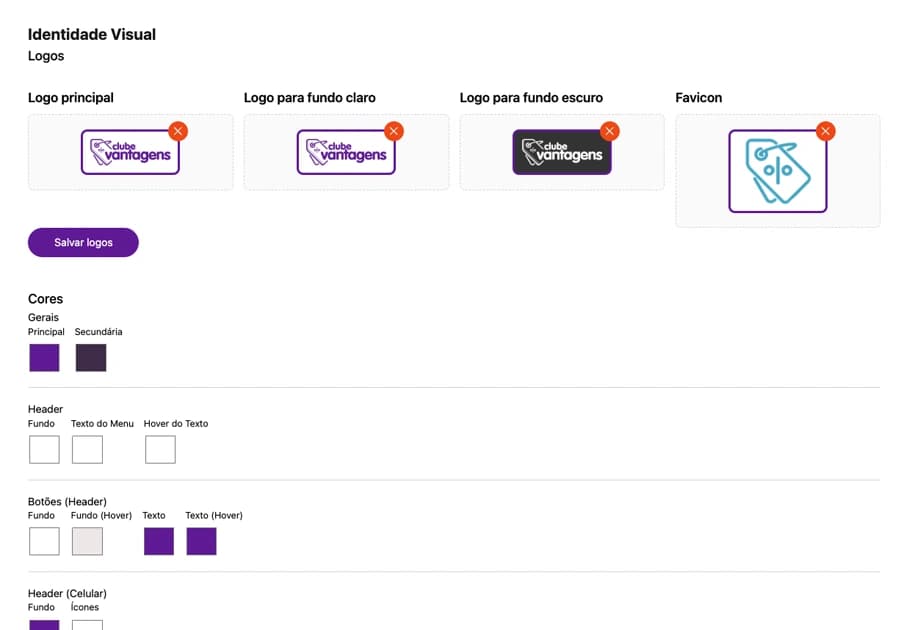900x630 pixels.
Task: Pick the Header Texto do Menu swatch
Action: (87, 449)
